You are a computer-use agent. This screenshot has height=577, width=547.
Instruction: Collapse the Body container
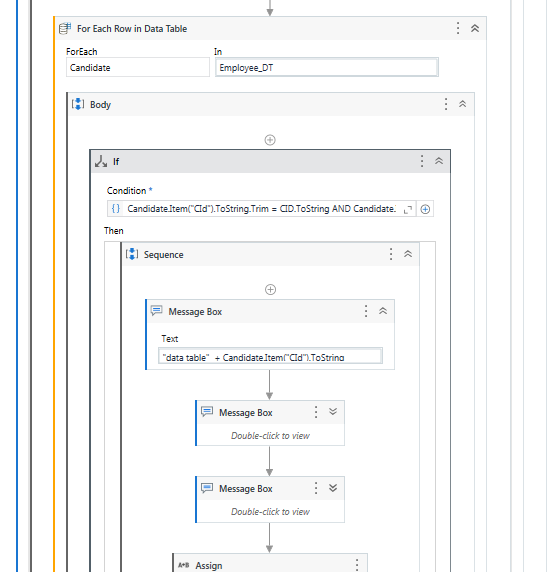tap(462, 105)
